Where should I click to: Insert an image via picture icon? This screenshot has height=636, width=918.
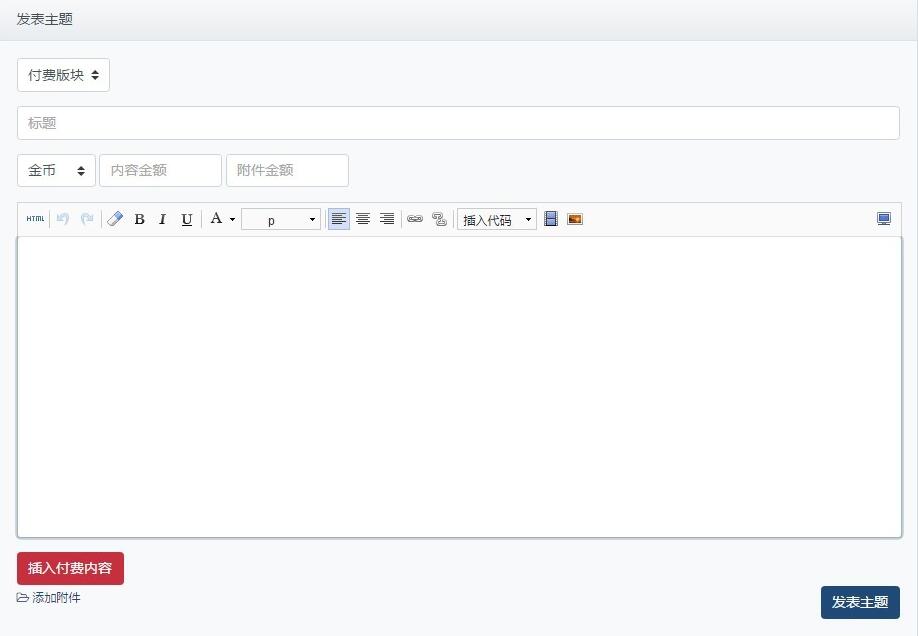tap(575, 219)
